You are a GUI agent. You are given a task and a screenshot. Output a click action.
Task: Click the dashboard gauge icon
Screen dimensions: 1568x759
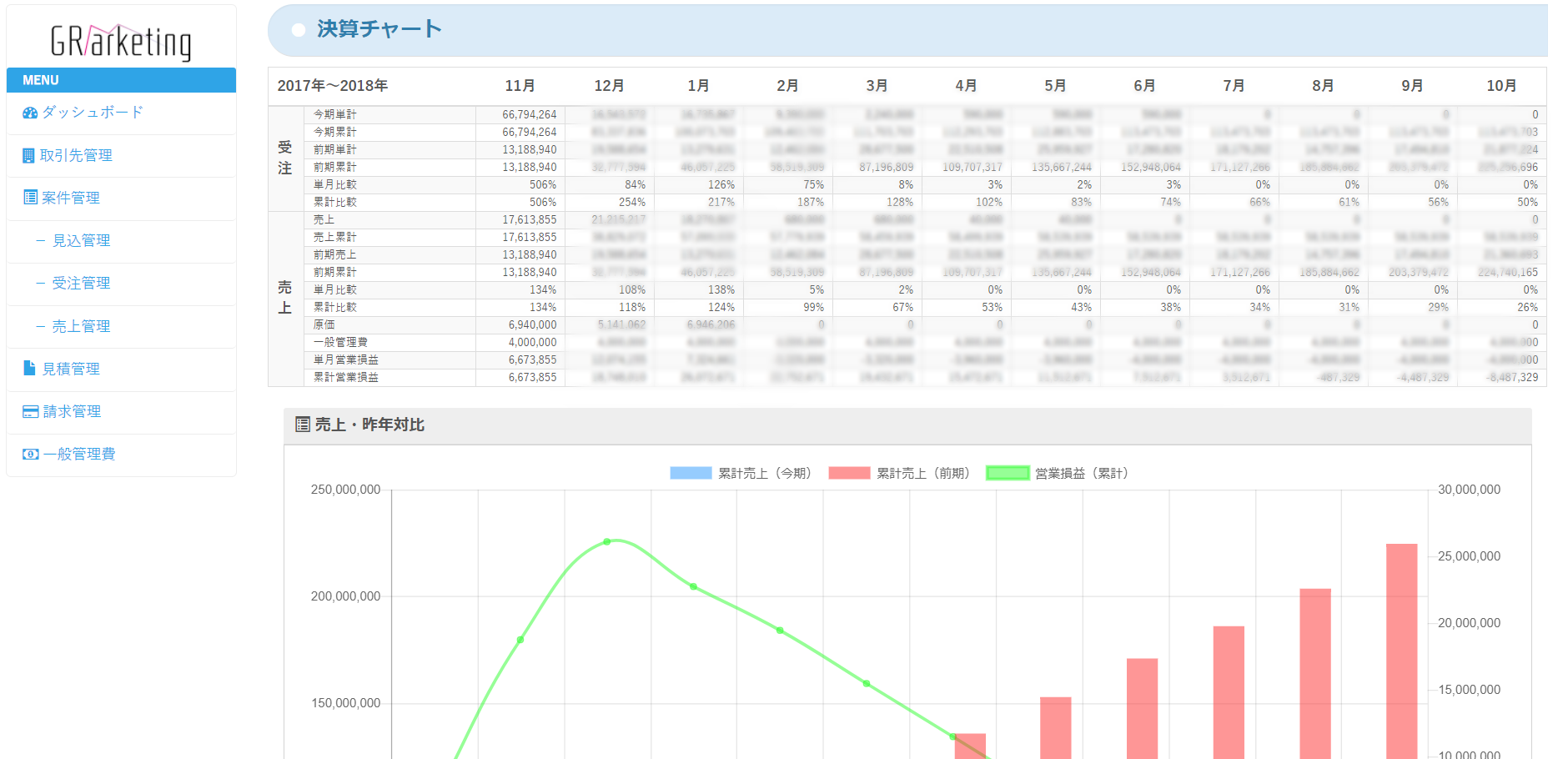click(x=30, y=113)
